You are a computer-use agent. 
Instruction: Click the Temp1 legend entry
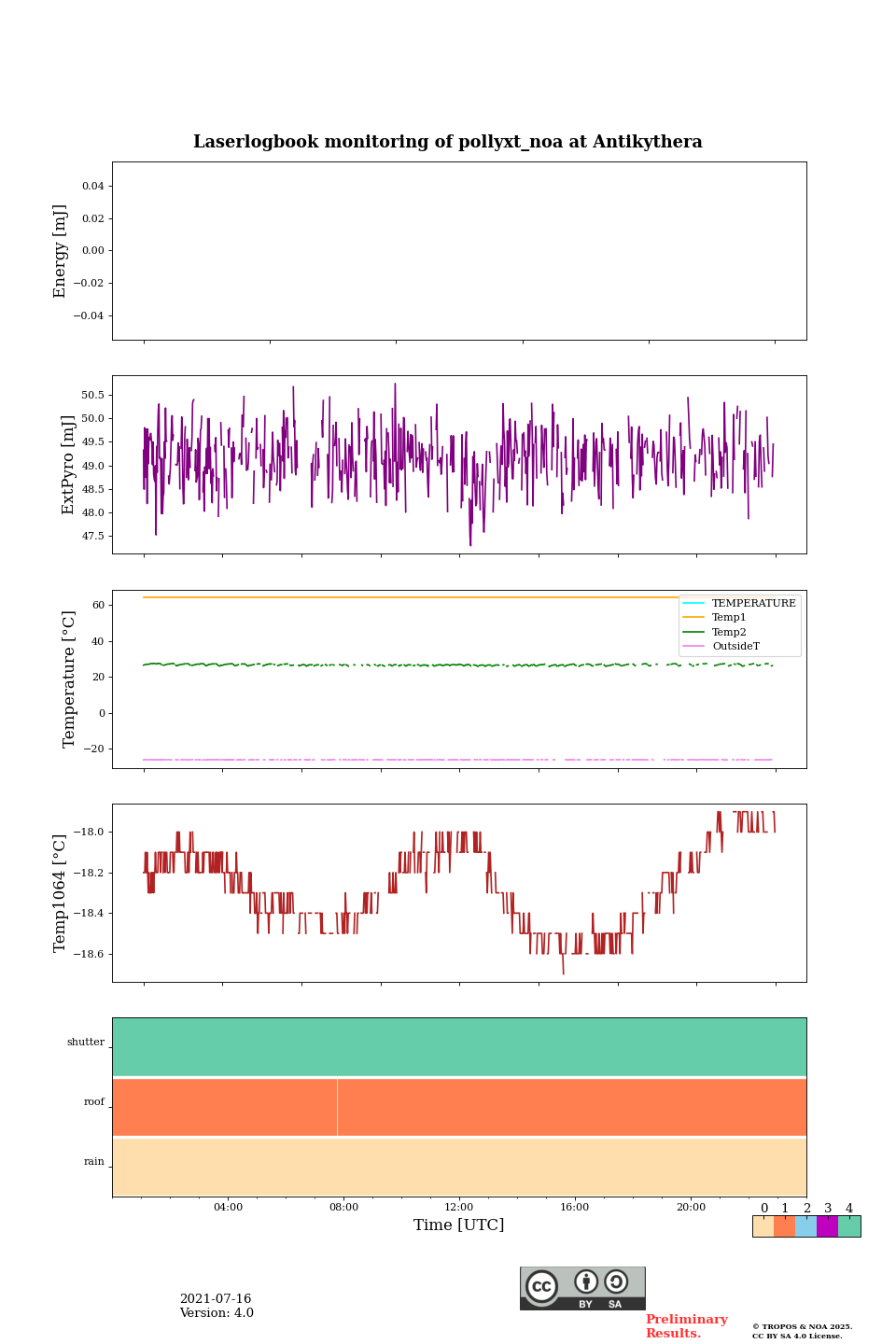click(x=715, y=618)
